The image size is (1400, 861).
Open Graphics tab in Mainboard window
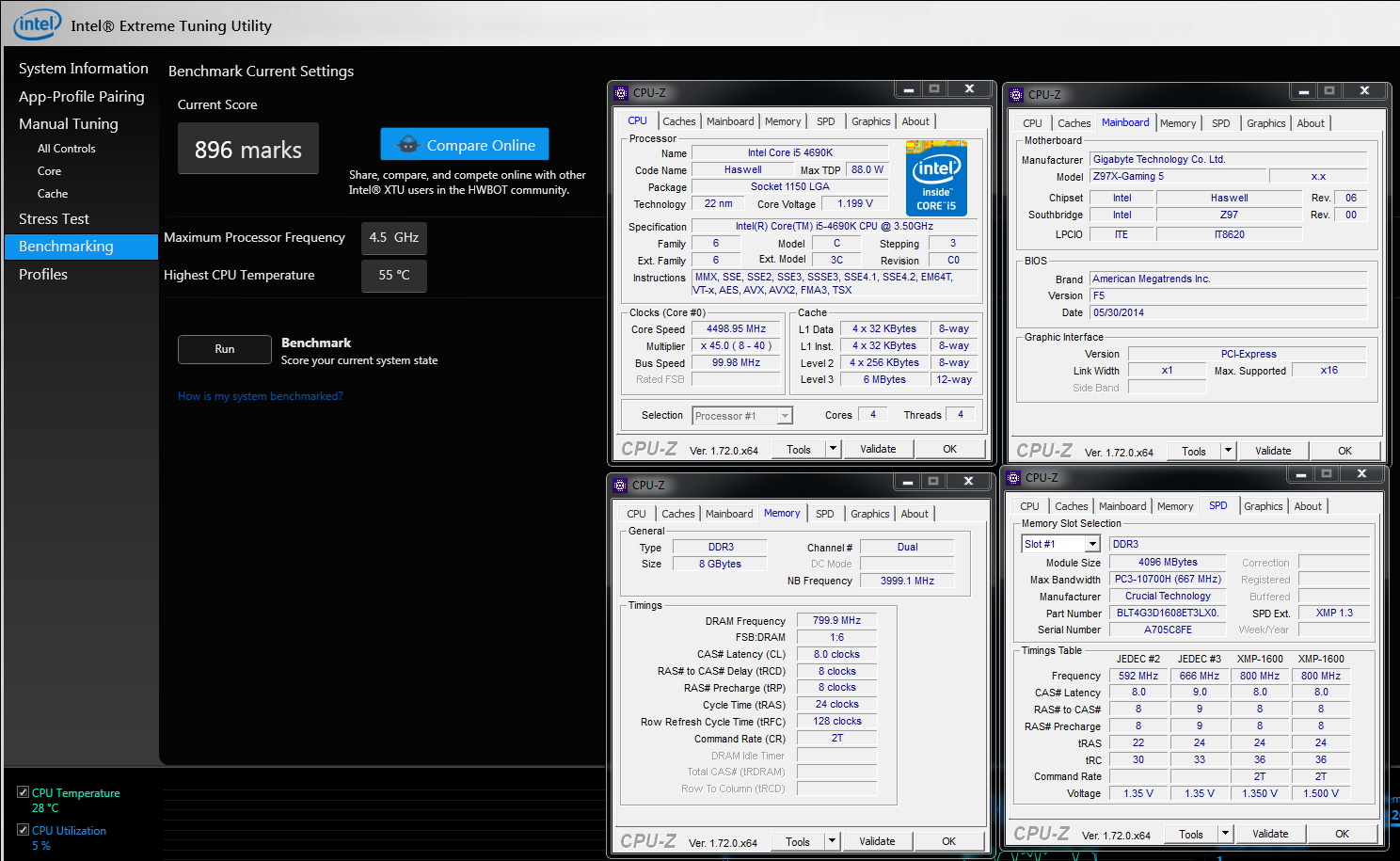click(x=1266, y=123)
